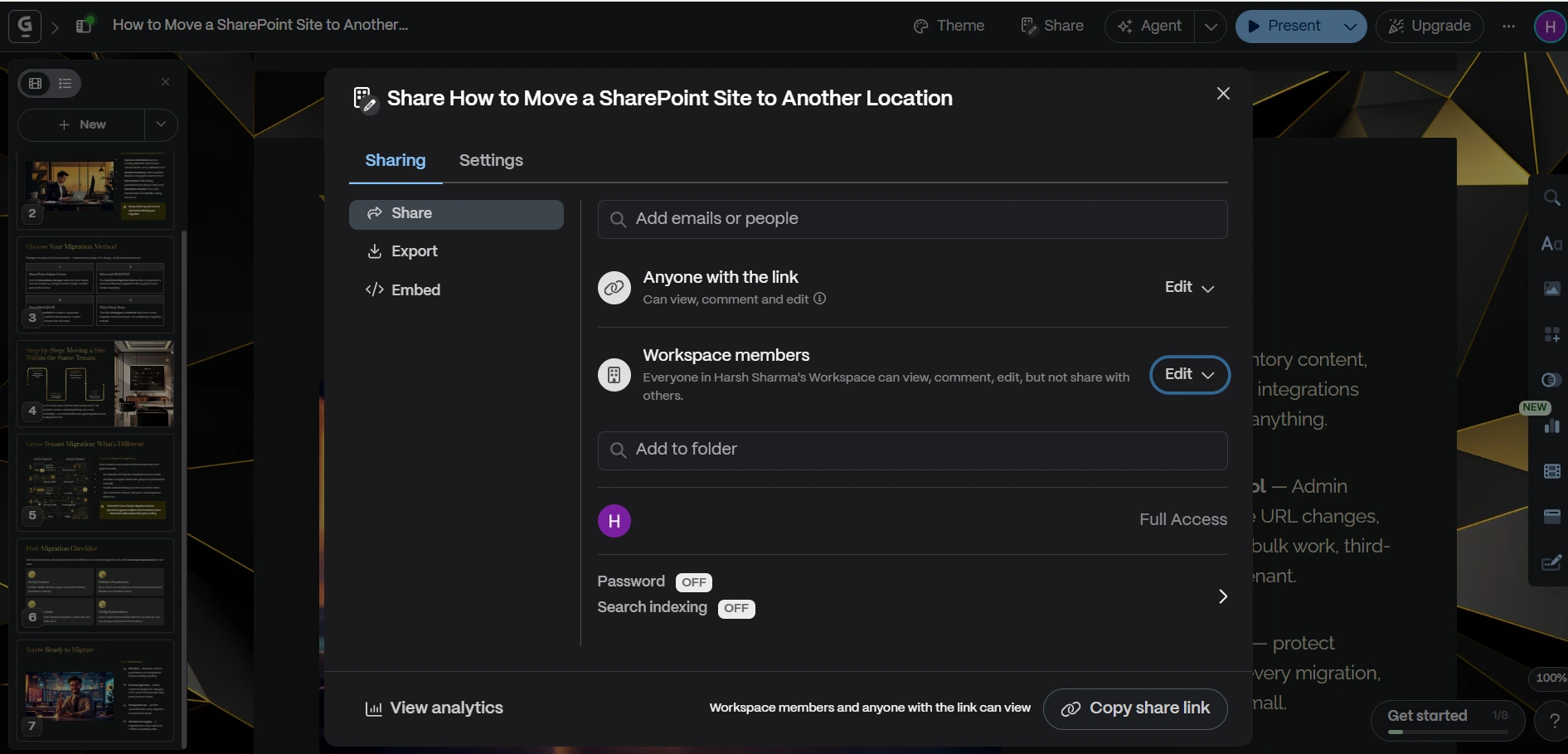Open the Aa text formatting tool
The image size is (1568, 754).
point(1551,244)
